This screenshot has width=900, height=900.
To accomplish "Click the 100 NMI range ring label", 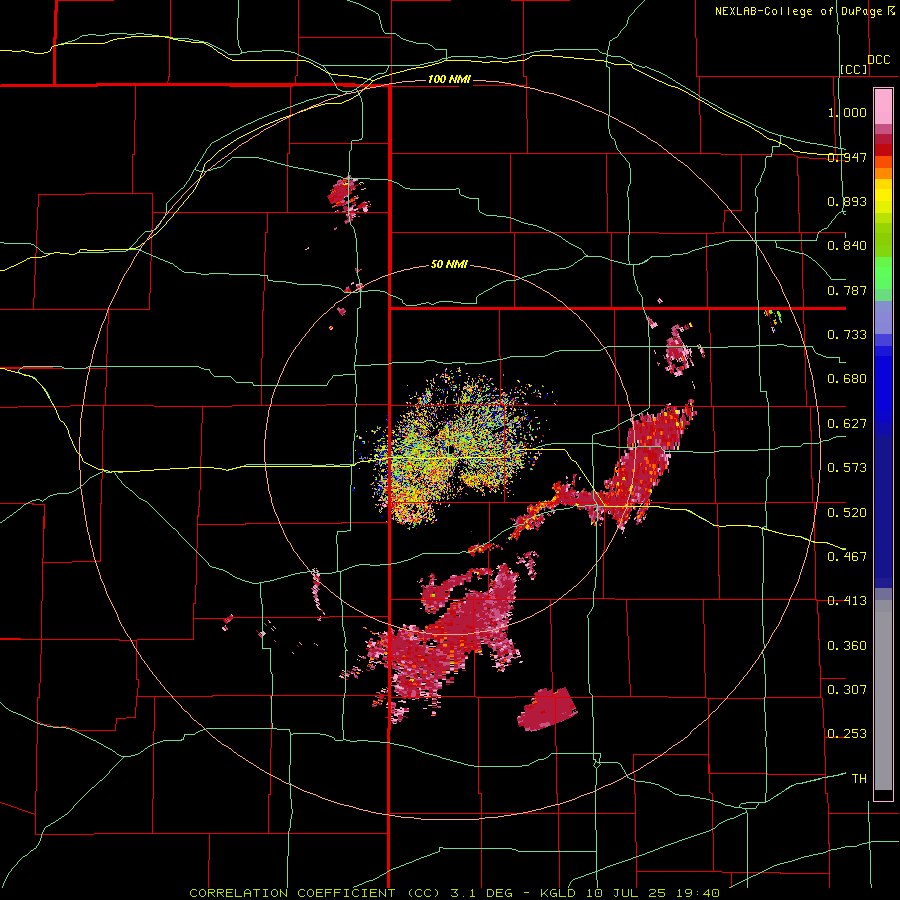I will (449, 79).
